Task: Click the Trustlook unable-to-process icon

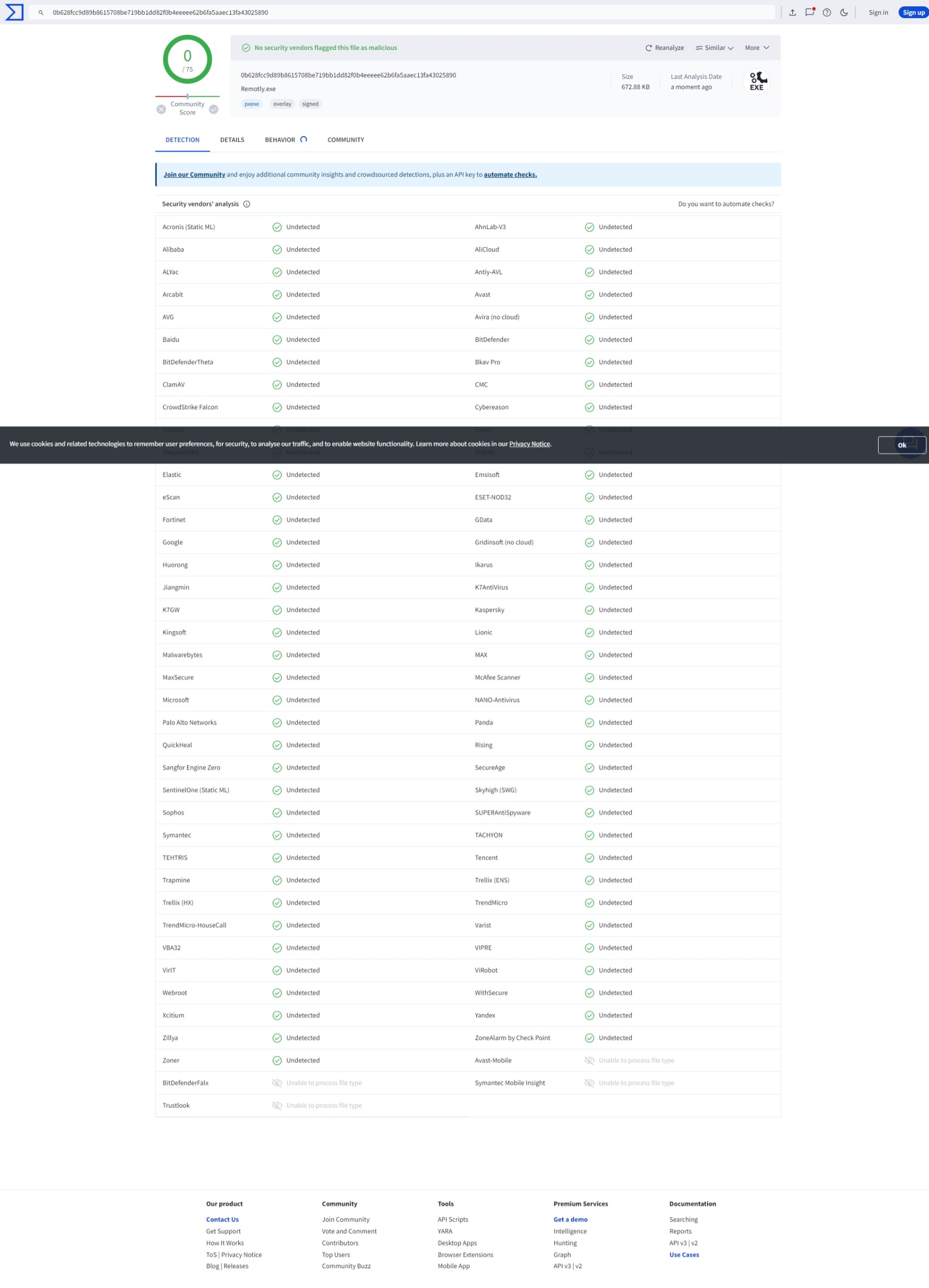Action: click(x=277, y=1105)
